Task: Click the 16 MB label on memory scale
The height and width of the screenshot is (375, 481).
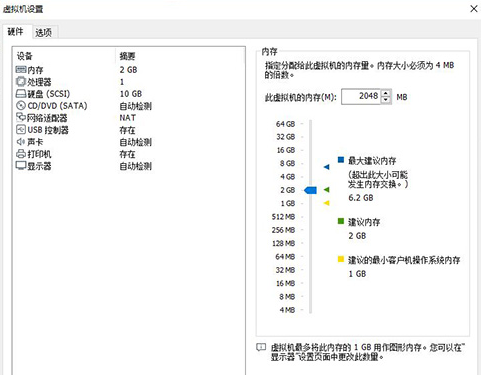Action: click(286, 283)
